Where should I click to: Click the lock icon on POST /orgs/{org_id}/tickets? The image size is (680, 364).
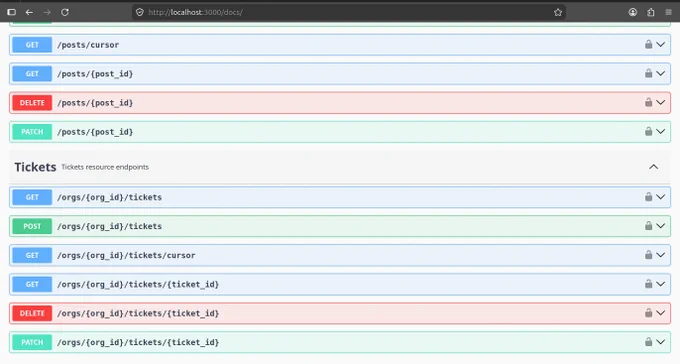(x=648, y=226)
